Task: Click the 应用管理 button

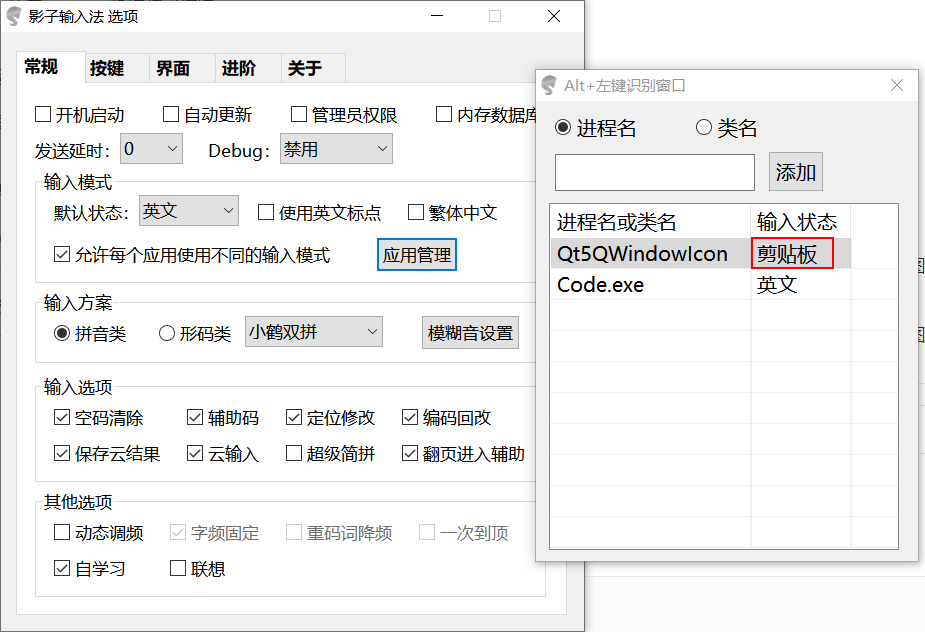Action: 417,255
